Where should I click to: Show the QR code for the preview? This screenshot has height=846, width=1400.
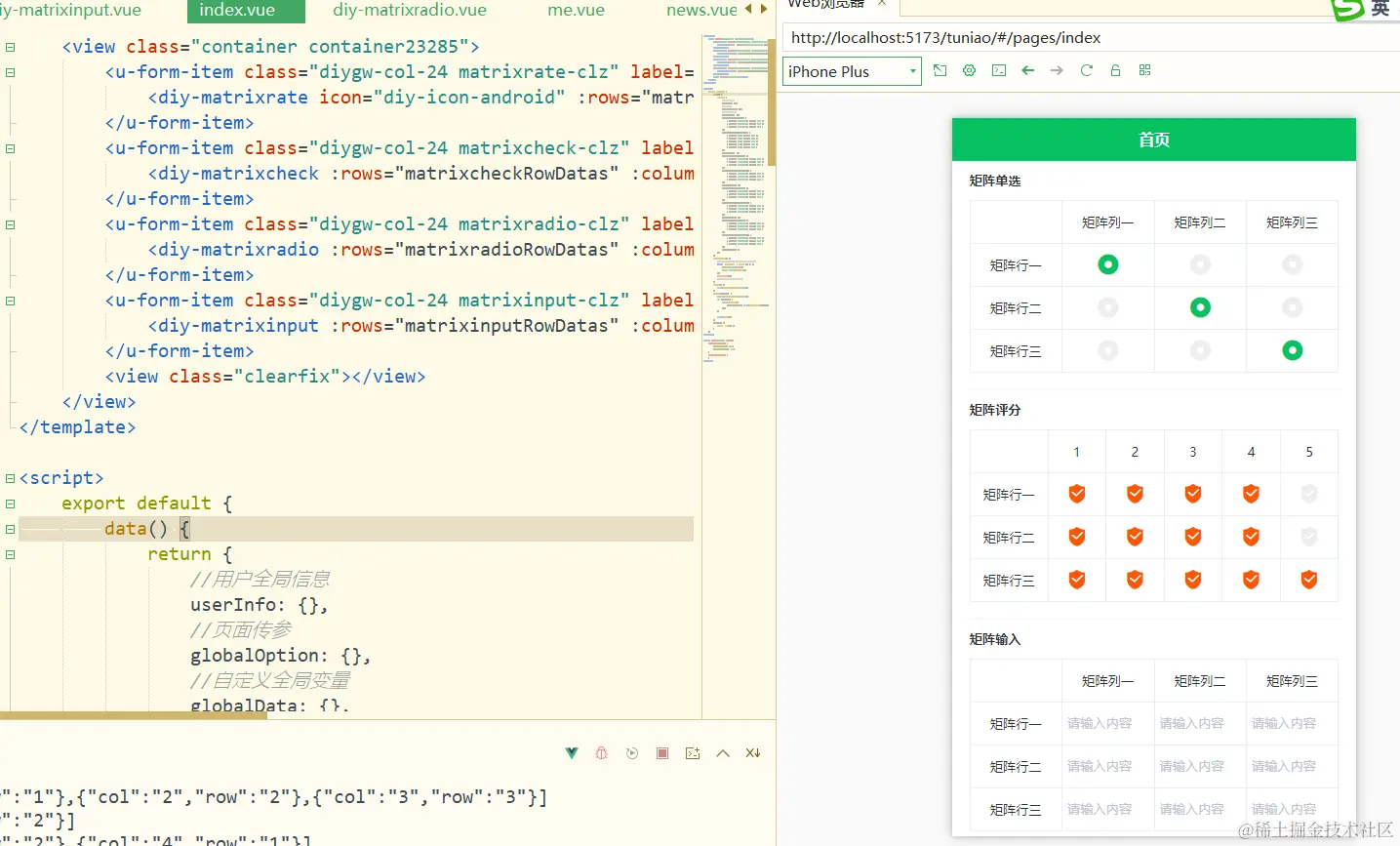1145,70
